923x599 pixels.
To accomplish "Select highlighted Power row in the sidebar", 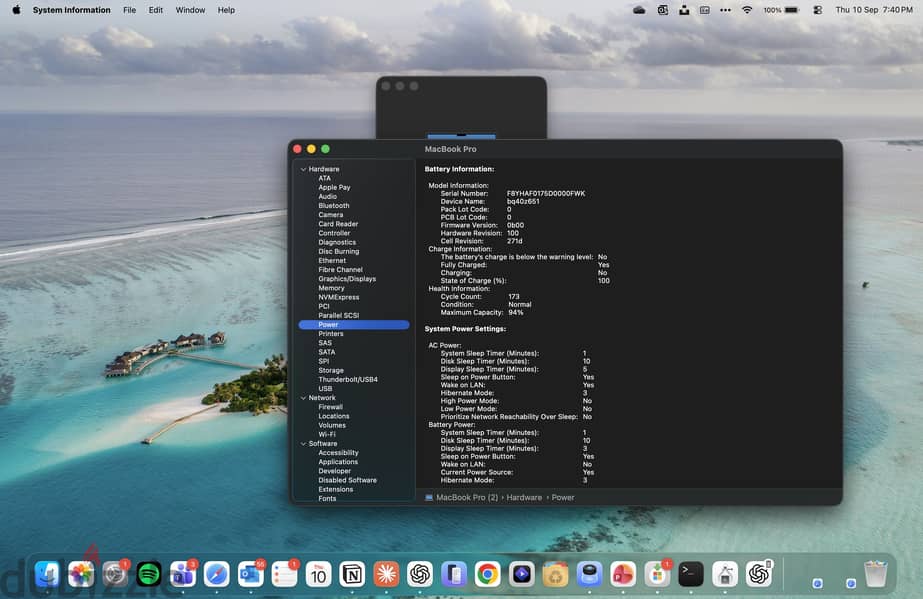I will click(354, 325).
